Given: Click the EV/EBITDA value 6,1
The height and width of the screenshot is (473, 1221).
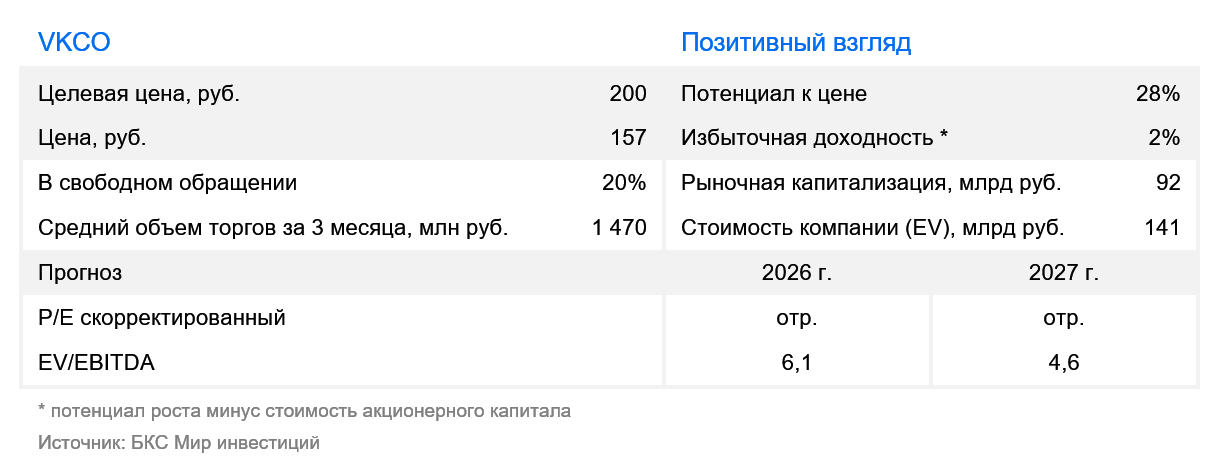Looking at the screenshot, I should [797, 363].
